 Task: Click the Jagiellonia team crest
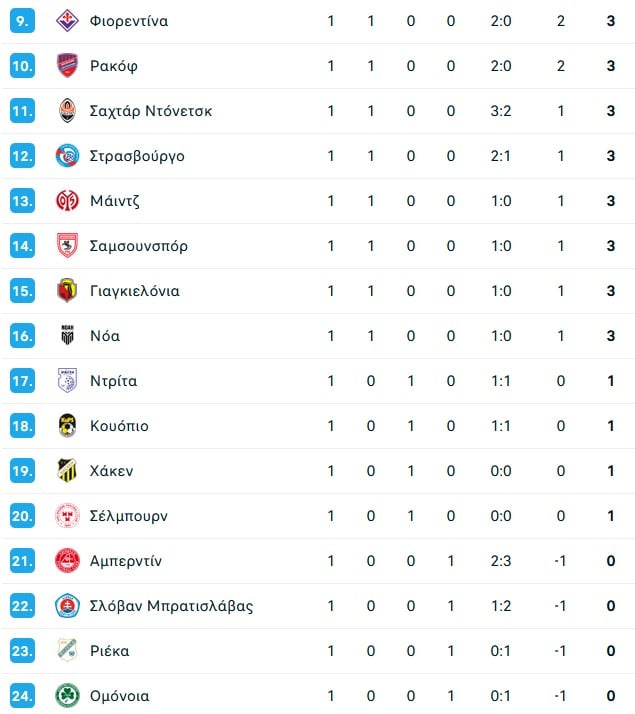(x=67, y=291)
